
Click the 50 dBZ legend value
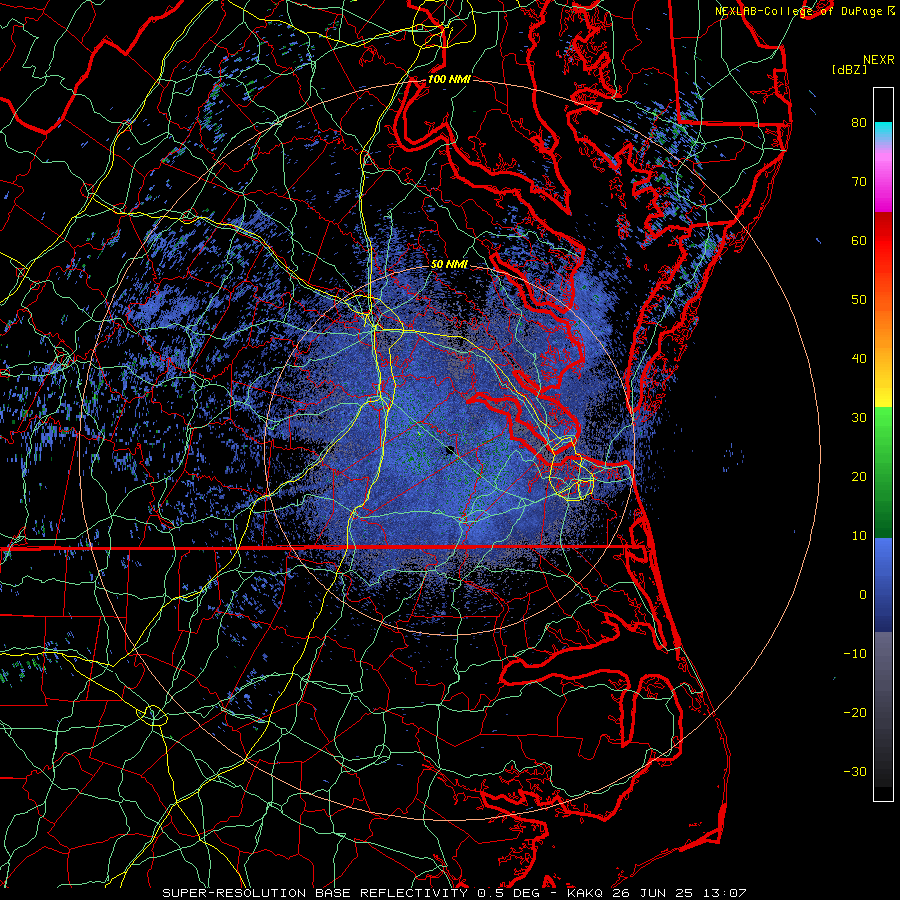pos(859,300)
